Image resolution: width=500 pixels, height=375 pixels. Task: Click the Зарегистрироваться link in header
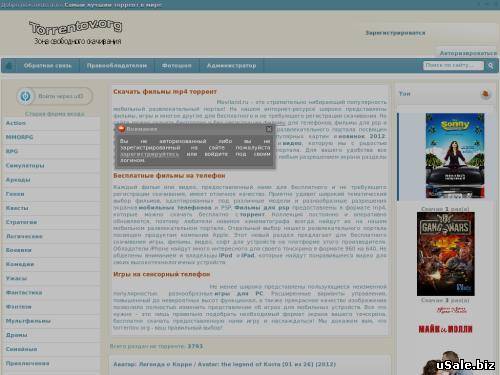coord(395,33)
